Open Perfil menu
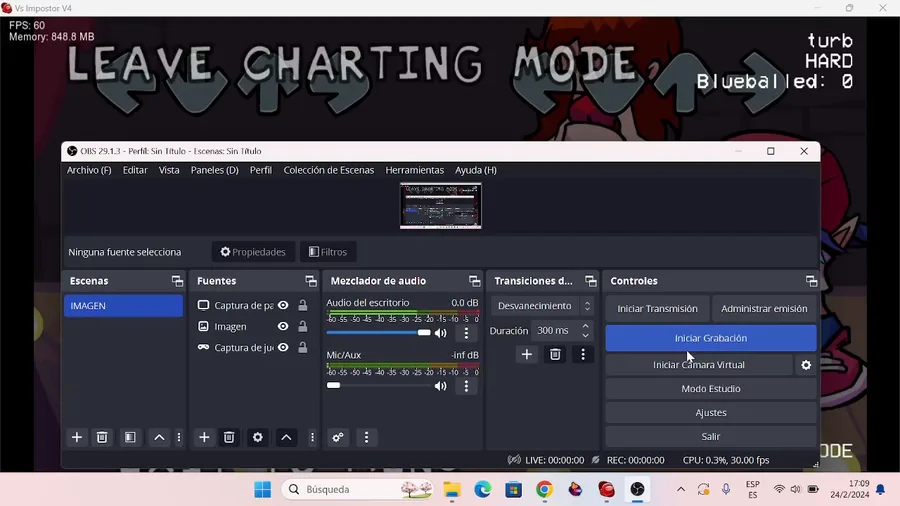The width and height of the screenshot is (900, 506). (x=261, y=170)
